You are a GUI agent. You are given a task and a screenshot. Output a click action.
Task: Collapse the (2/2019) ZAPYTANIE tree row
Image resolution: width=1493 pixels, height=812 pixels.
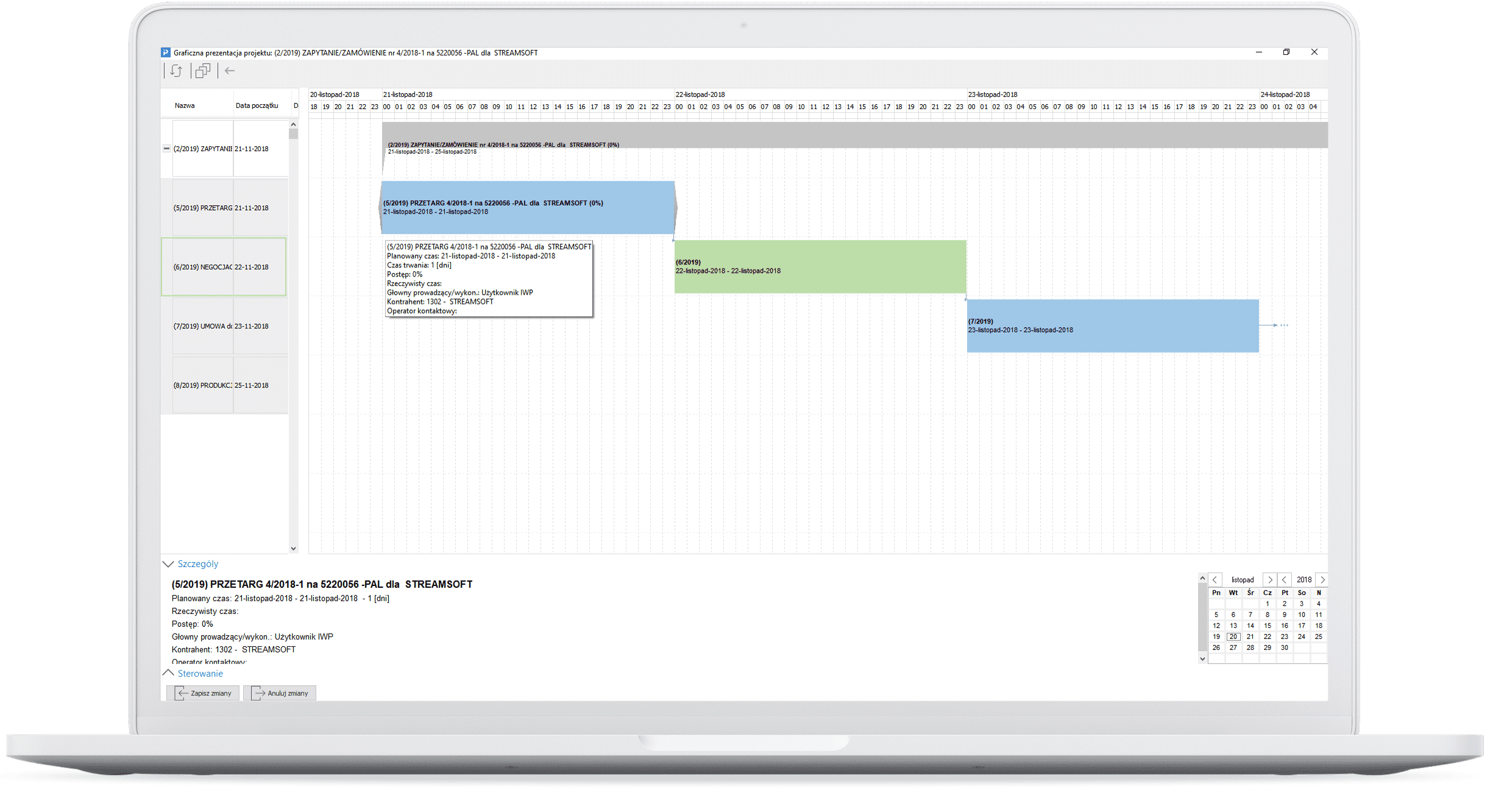pyautogui.click(x=166, y=149)
